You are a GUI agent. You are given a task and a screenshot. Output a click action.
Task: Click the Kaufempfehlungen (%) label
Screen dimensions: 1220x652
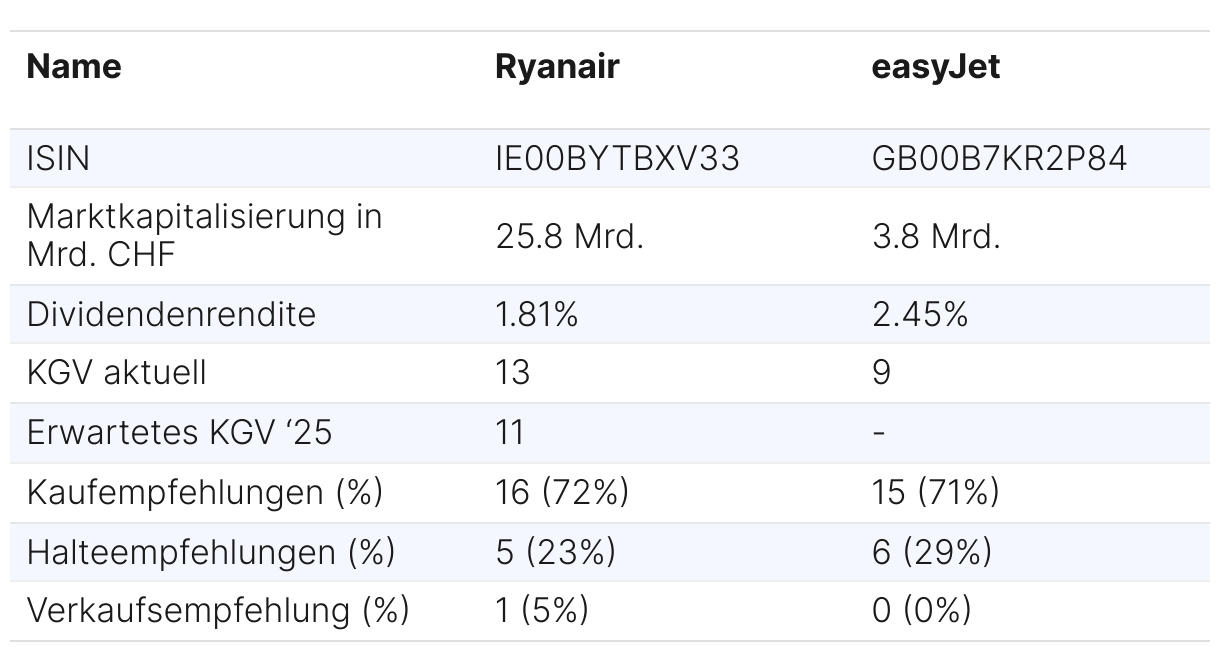[x=205, y=492]
